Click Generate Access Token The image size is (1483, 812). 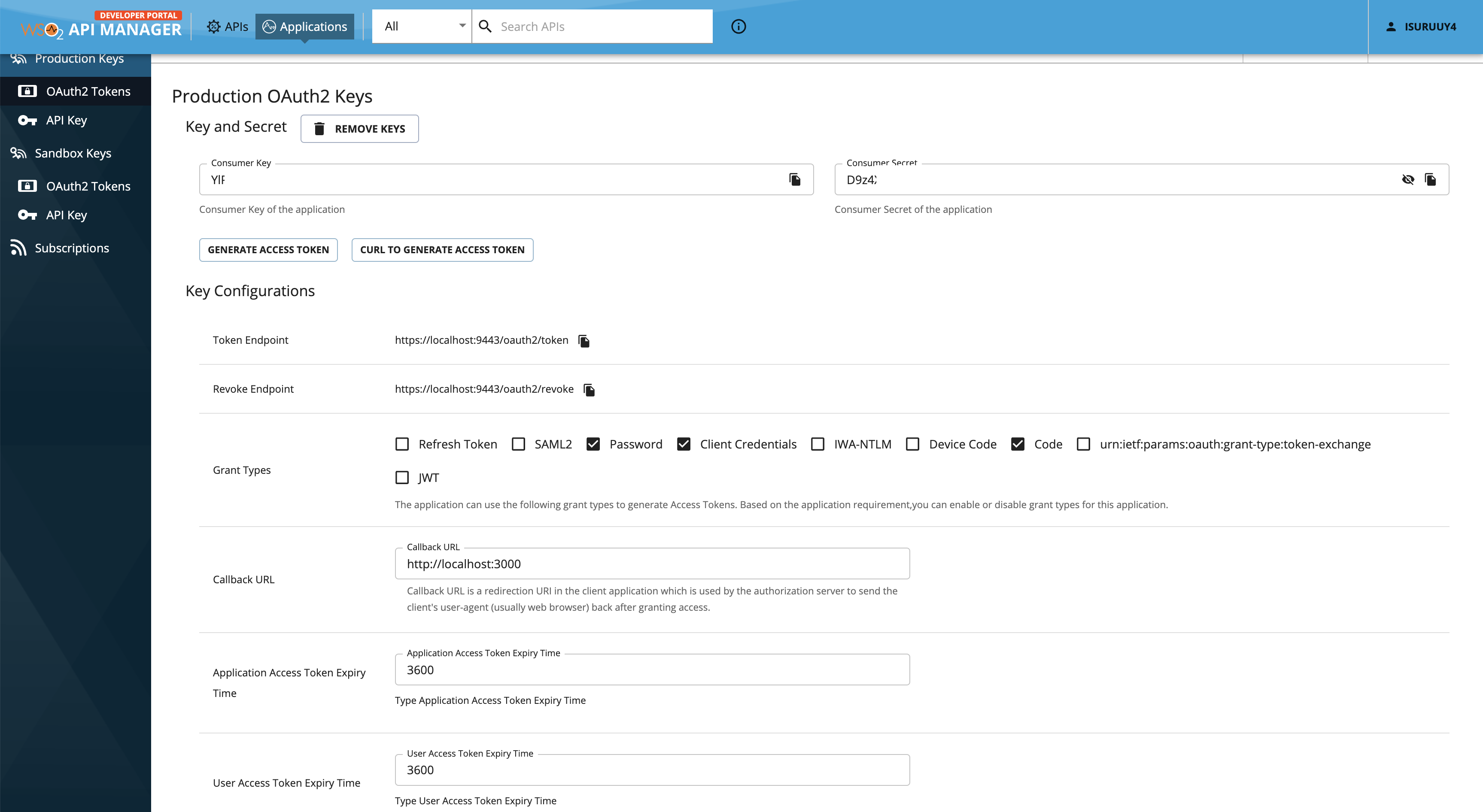[268, 250]
